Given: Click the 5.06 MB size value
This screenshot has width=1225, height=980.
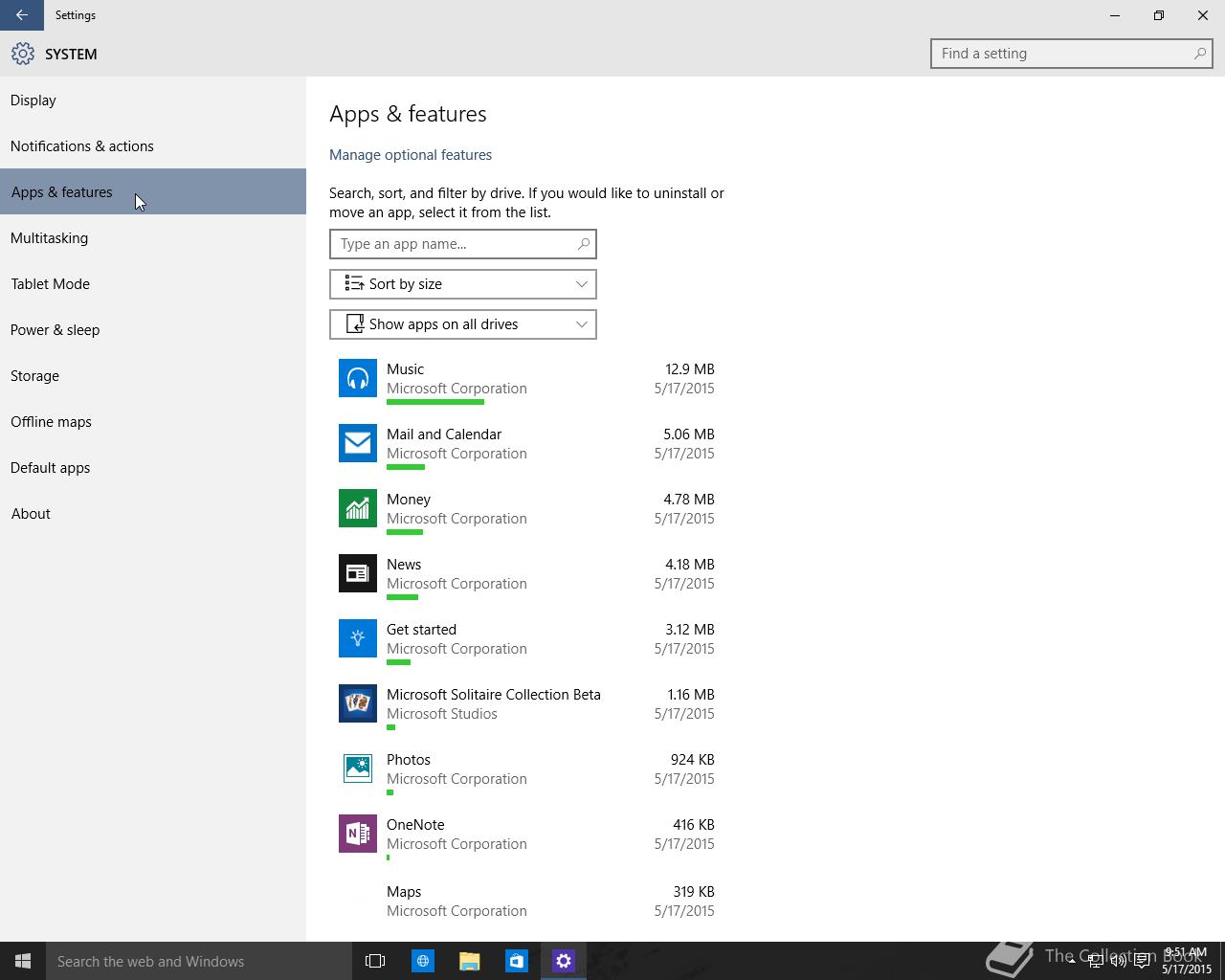Looking at the screenshot, I should [689, 434].
